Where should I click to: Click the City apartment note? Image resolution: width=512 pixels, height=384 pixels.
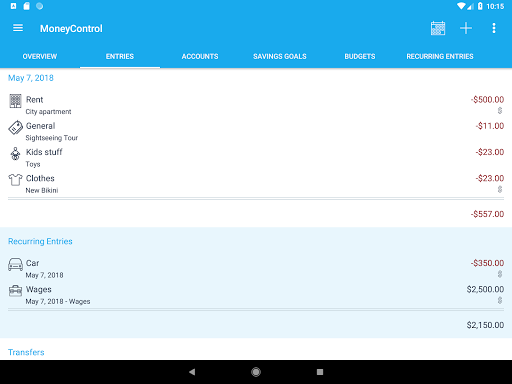48,112
